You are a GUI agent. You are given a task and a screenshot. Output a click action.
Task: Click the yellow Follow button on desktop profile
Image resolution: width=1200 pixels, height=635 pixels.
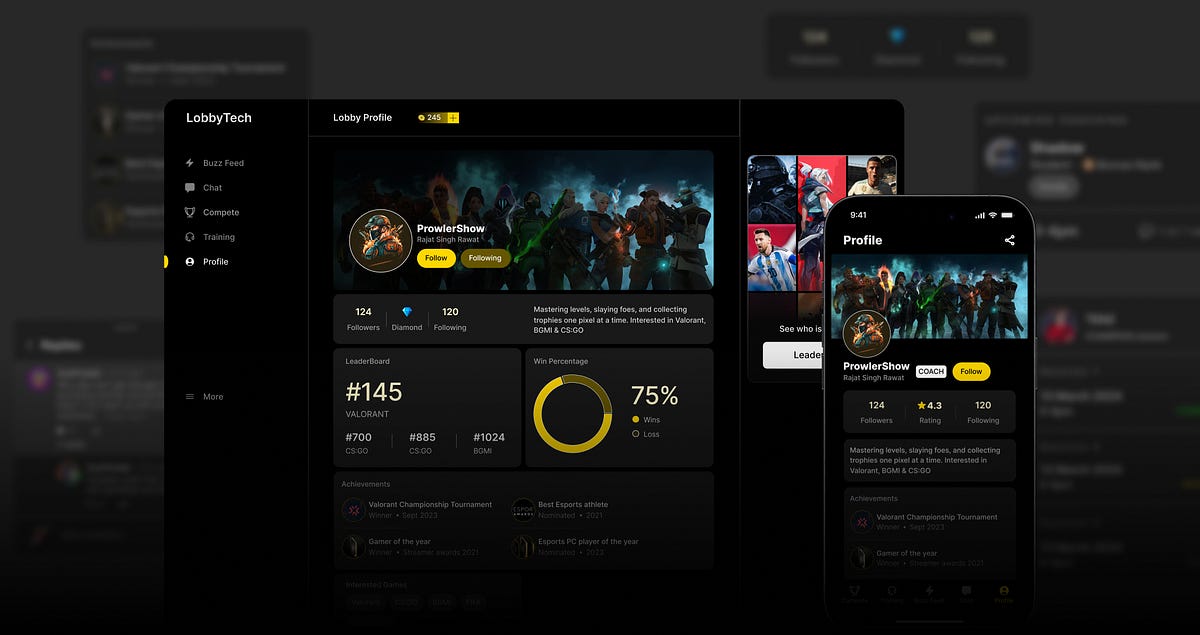(x=436, y=258)
